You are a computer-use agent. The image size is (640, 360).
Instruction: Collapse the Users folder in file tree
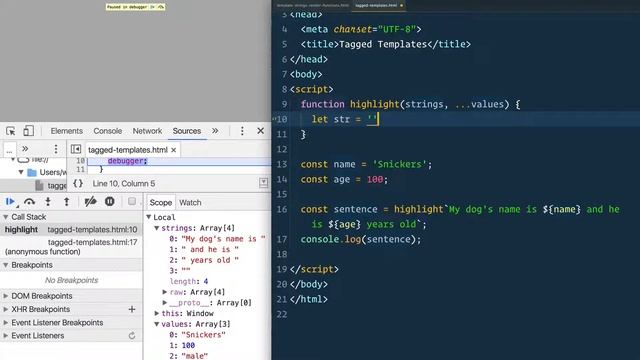coord(21,172)
